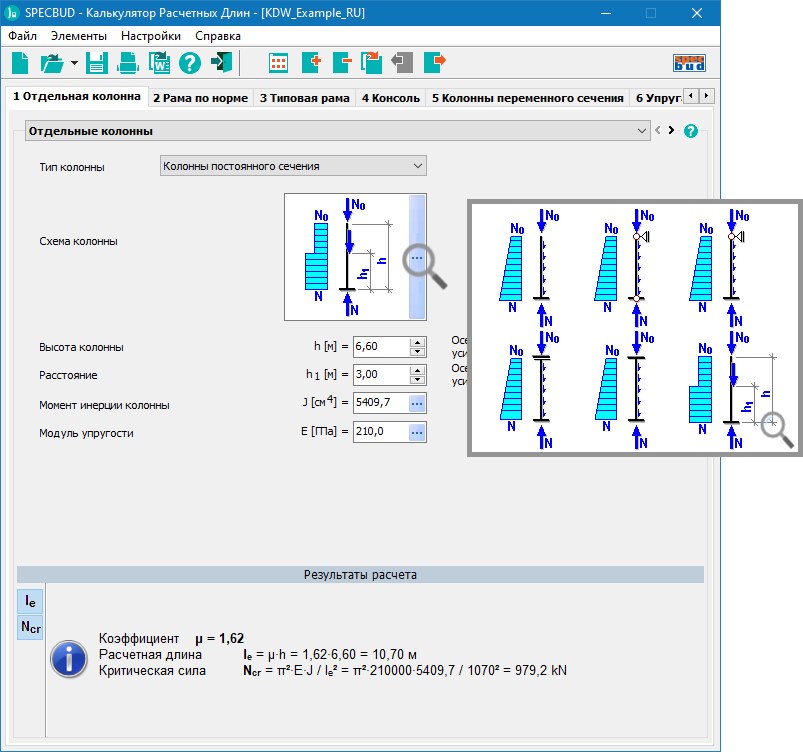The width and height of the screenshot is (803, 752).
Task: Click the red grid table icon
Action: 279,63
